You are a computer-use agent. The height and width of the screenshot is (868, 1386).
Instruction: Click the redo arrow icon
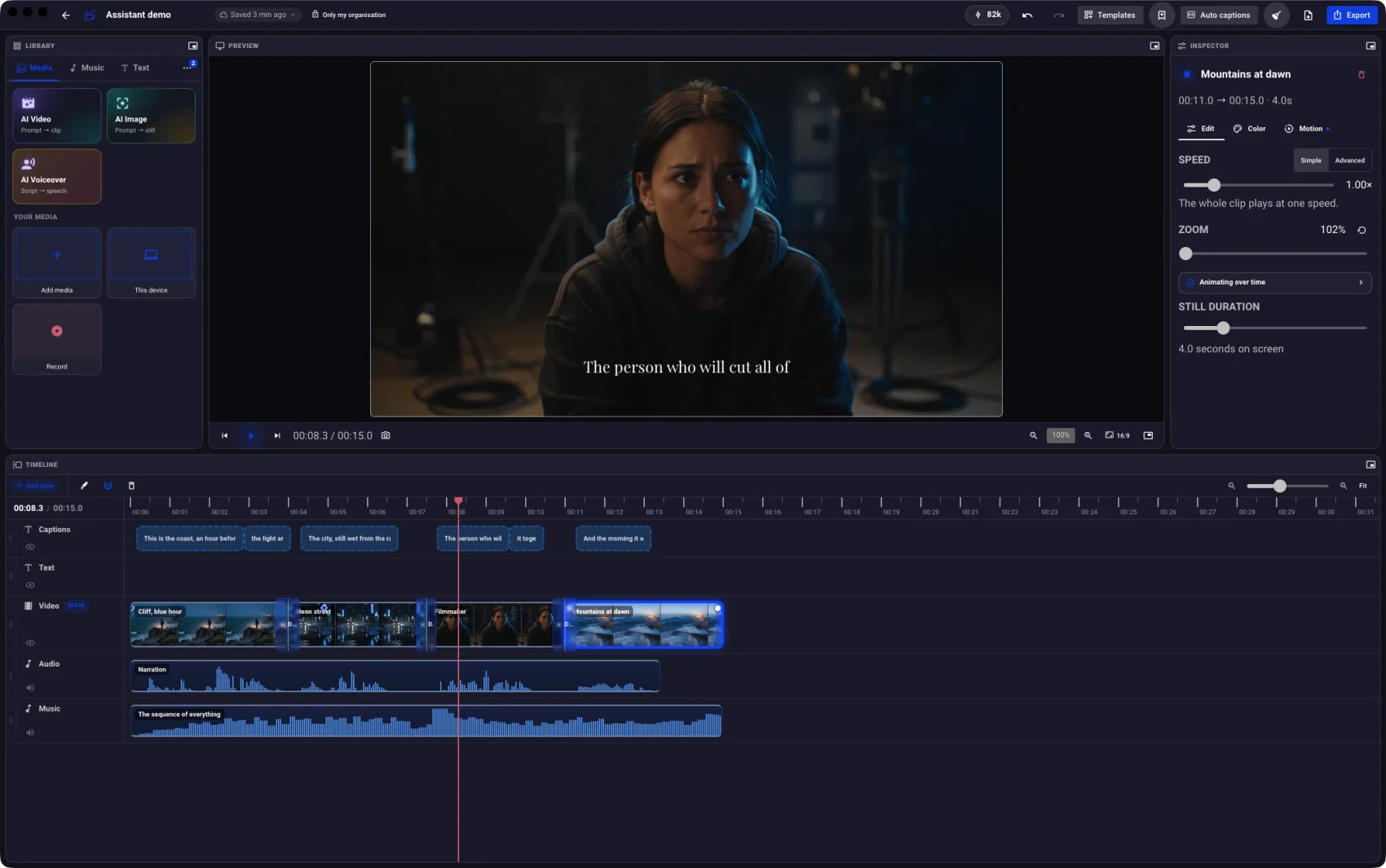pos(1058,15)
